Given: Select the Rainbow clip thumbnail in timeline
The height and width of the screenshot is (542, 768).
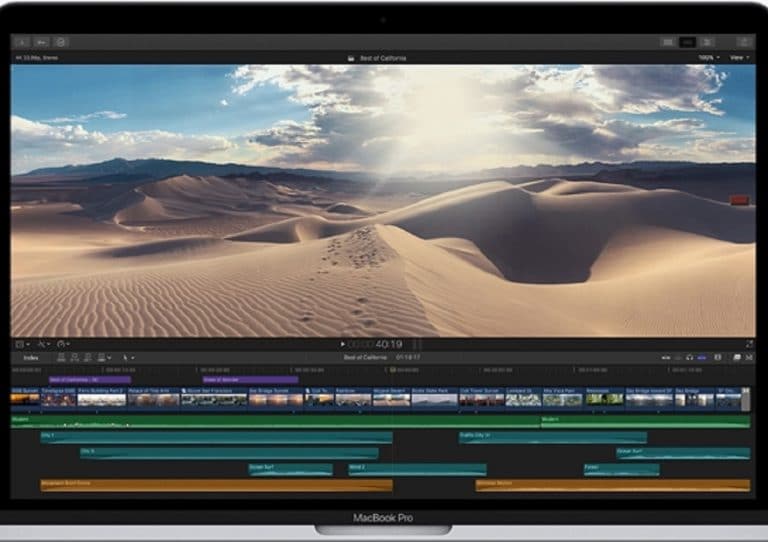Looking at the screenshot, I should coord(352,399).
